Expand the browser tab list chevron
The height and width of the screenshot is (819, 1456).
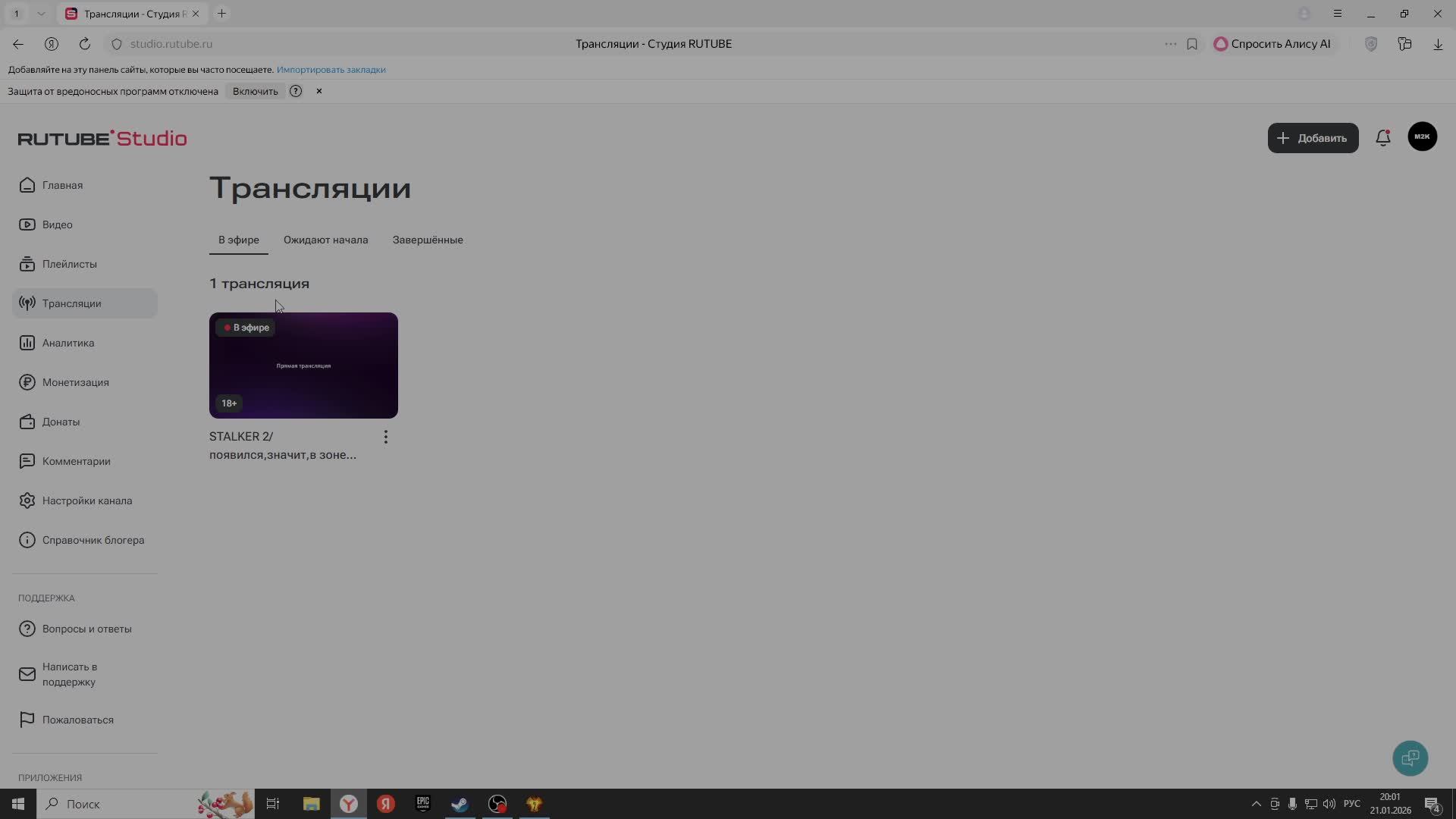(41, 14)
